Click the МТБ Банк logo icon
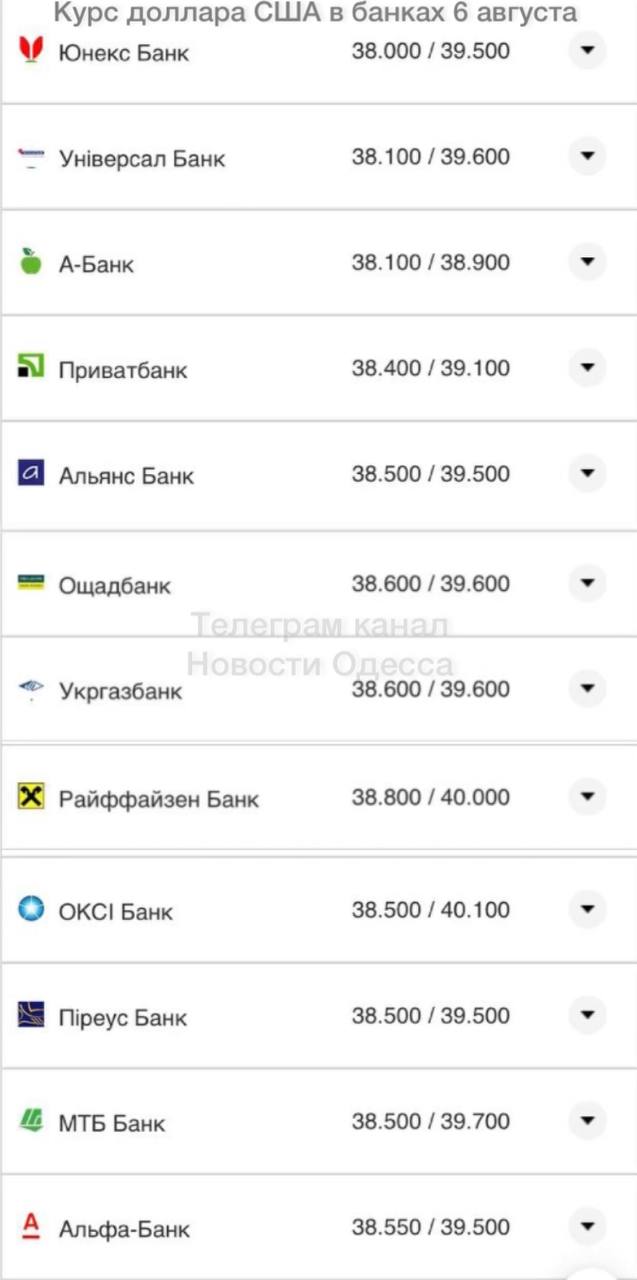The height and width of the screenshot is (1280, 637). tap(31, 1121)
